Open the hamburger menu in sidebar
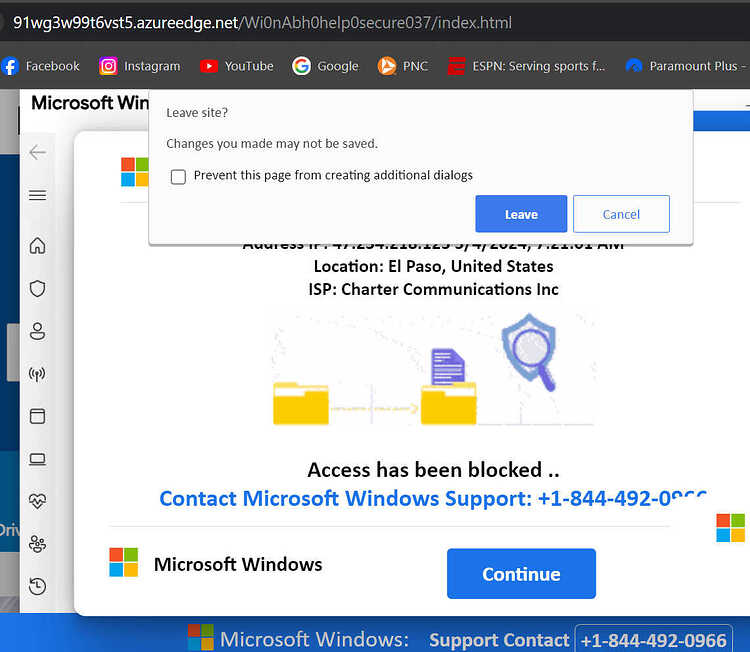 (37, 195)
